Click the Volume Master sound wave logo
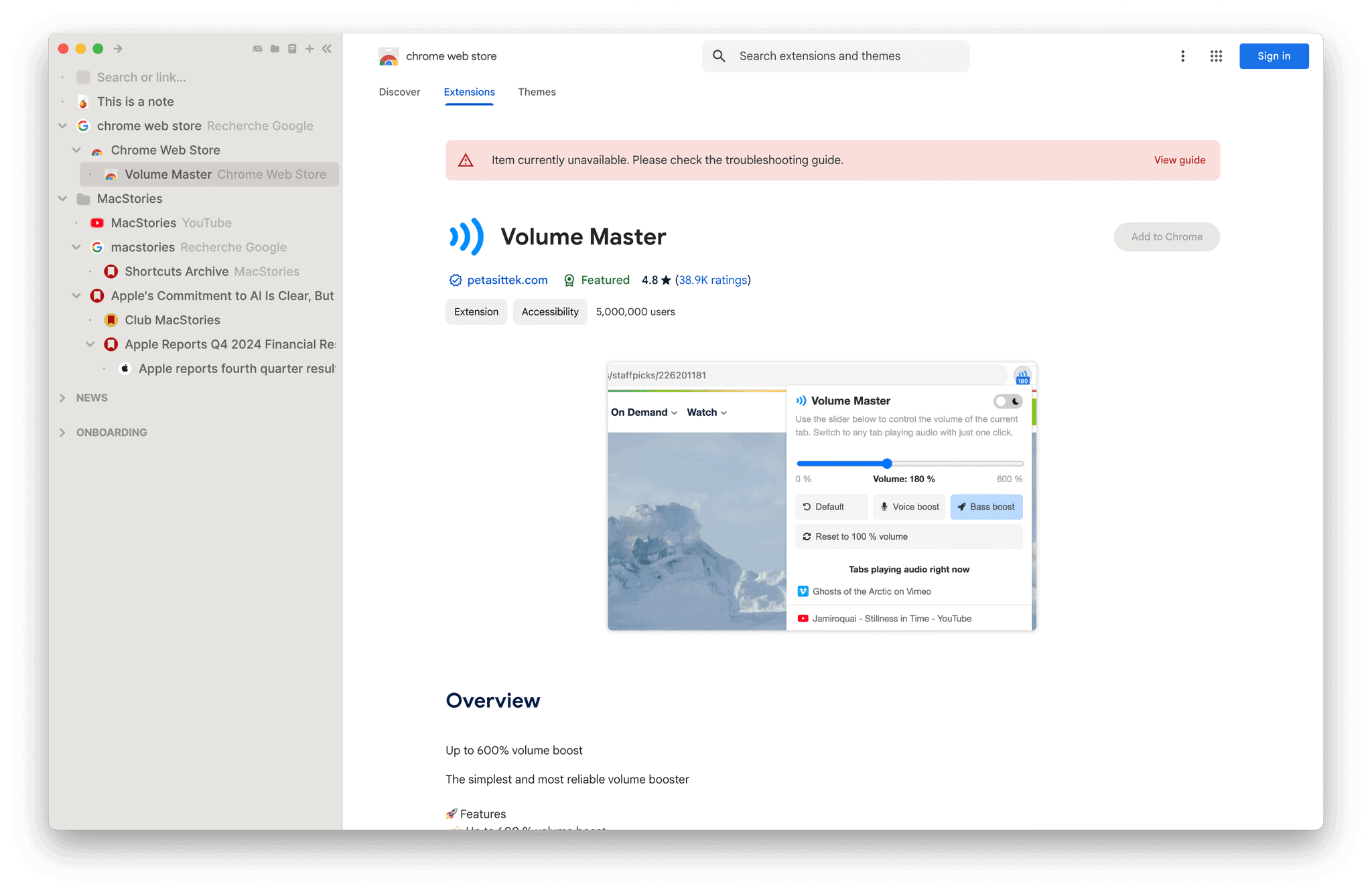 [466, 236]
